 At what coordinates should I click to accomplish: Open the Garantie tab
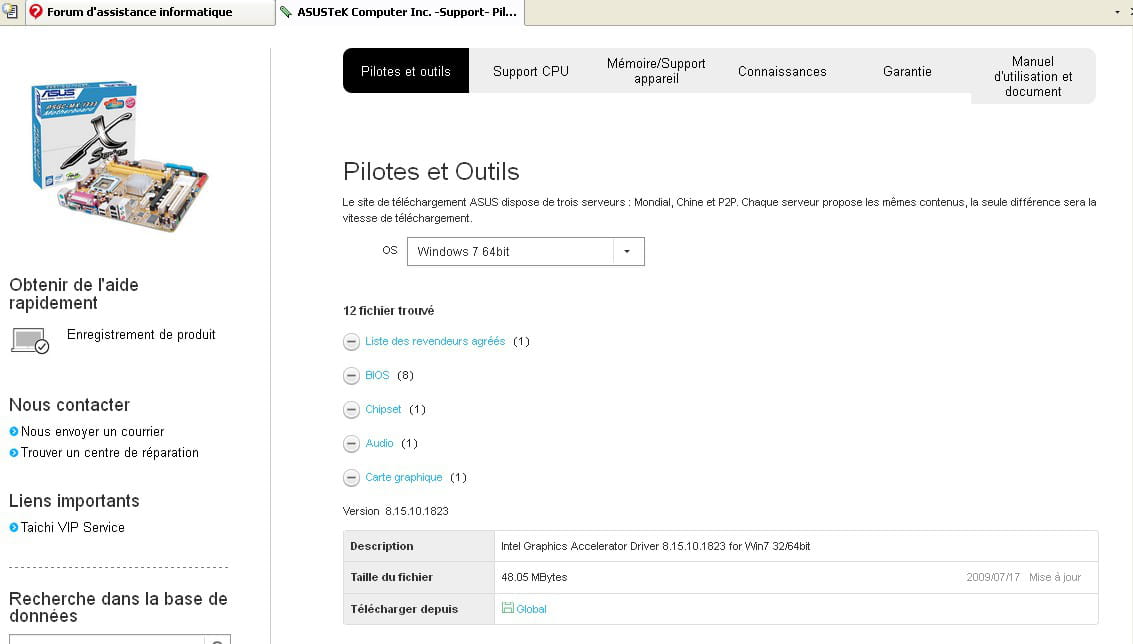907,71
